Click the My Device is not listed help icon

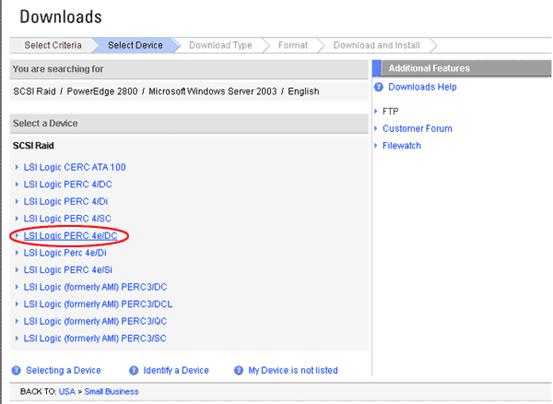[x=239, y=371]
